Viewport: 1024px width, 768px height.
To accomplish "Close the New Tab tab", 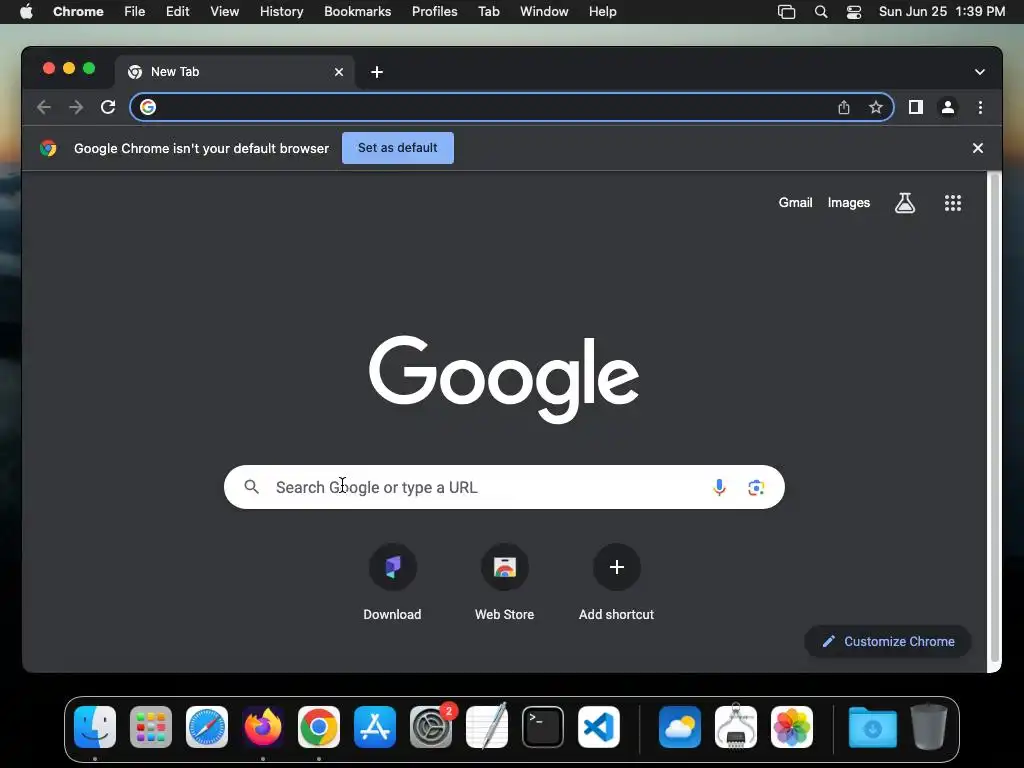I will pos(339,72).
